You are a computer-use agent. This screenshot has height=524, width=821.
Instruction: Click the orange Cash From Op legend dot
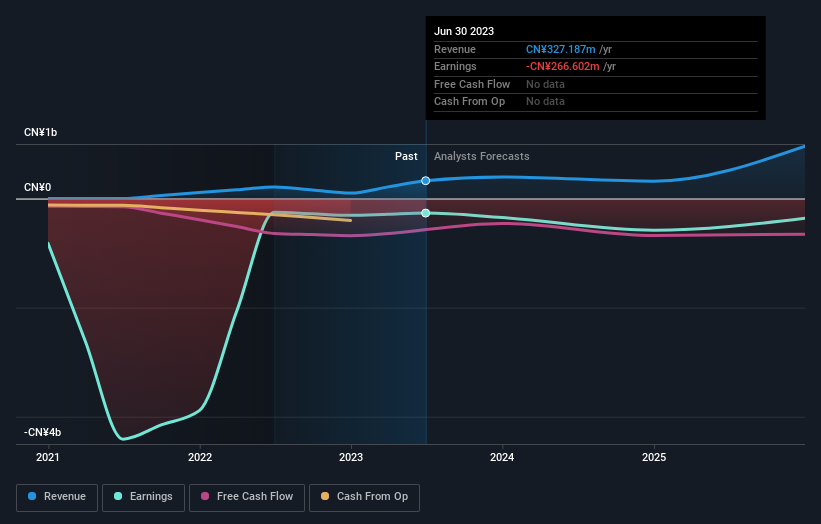click(x=325, y=496)
